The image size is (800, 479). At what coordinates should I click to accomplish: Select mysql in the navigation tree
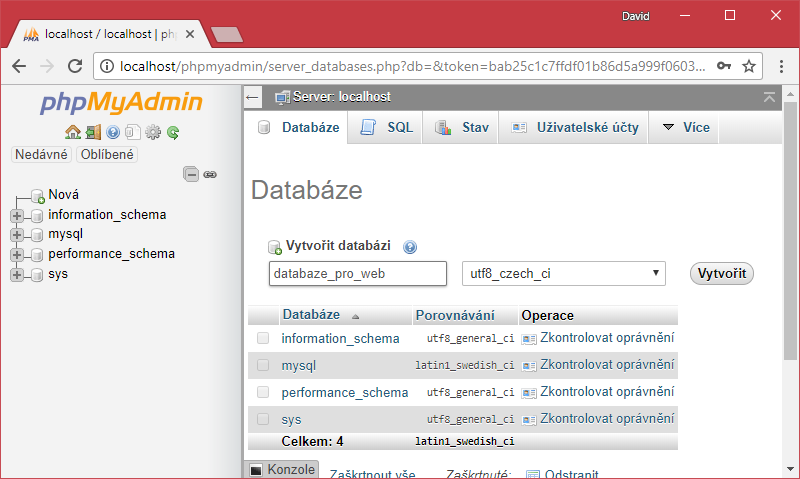pyautogui.click(x=65, y=234)
